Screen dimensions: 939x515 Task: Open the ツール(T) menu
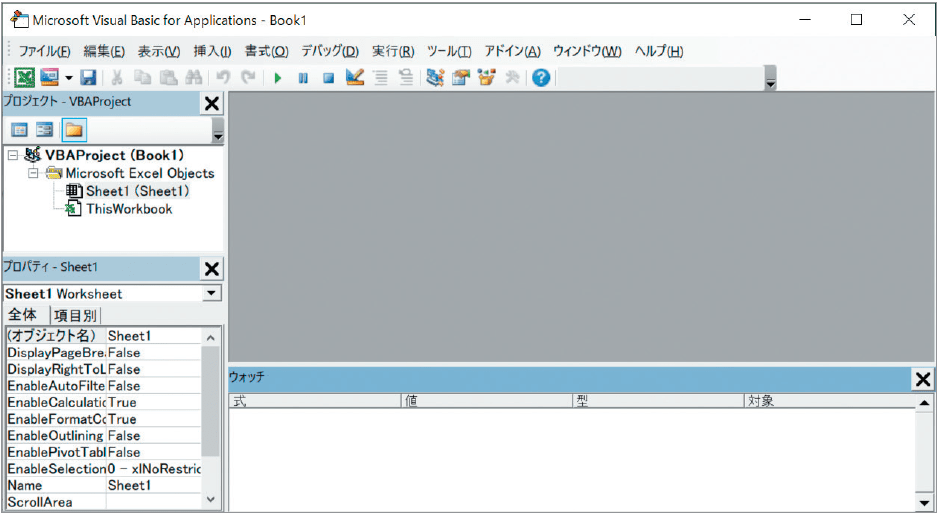click(x=449, y=52)
